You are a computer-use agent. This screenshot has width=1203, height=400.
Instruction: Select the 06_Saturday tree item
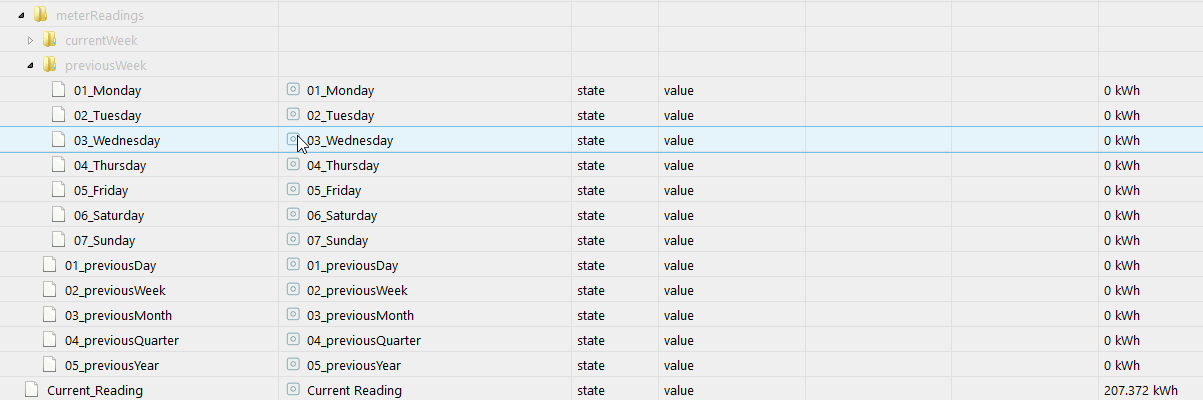(x=109, y=215)
